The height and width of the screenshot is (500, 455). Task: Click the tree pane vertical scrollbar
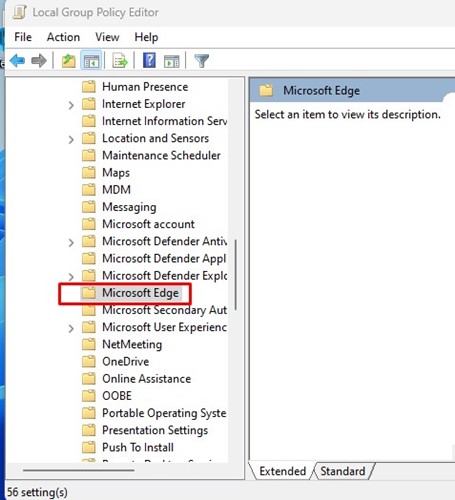236,275
